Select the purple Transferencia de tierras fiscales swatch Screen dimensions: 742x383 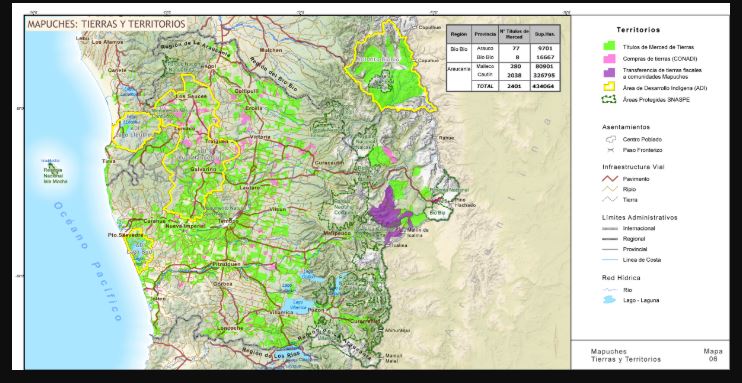(609, 72)
